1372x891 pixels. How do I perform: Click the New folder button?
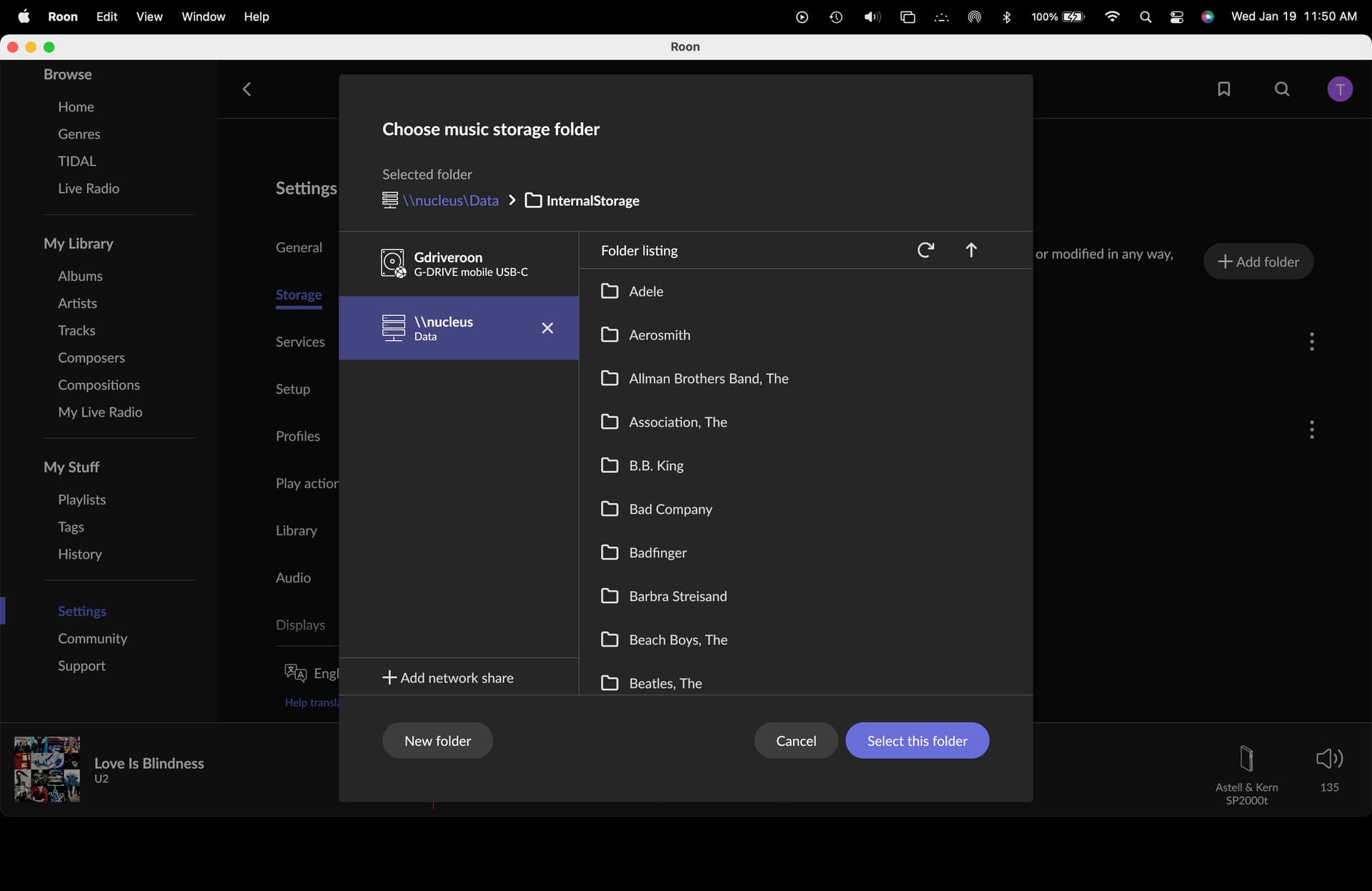pos(437,741)
